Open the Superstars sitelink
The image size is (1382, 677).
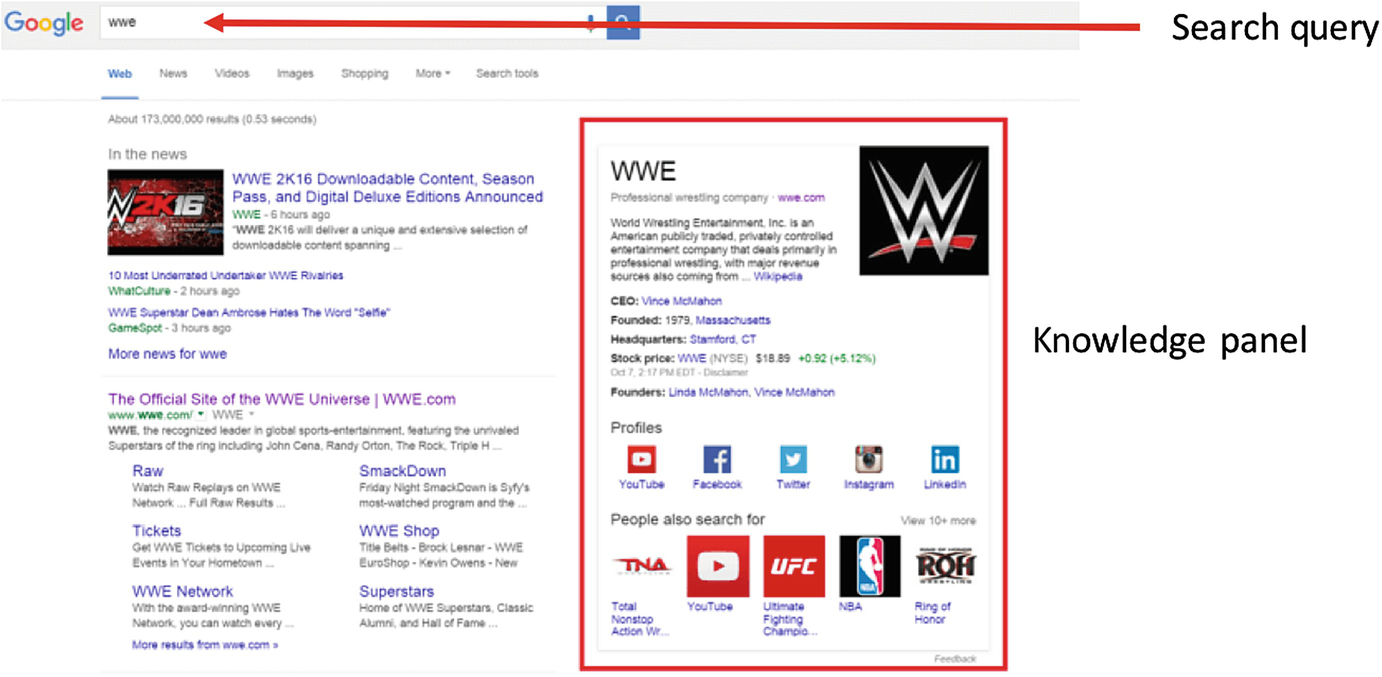(x=397, y=592)
